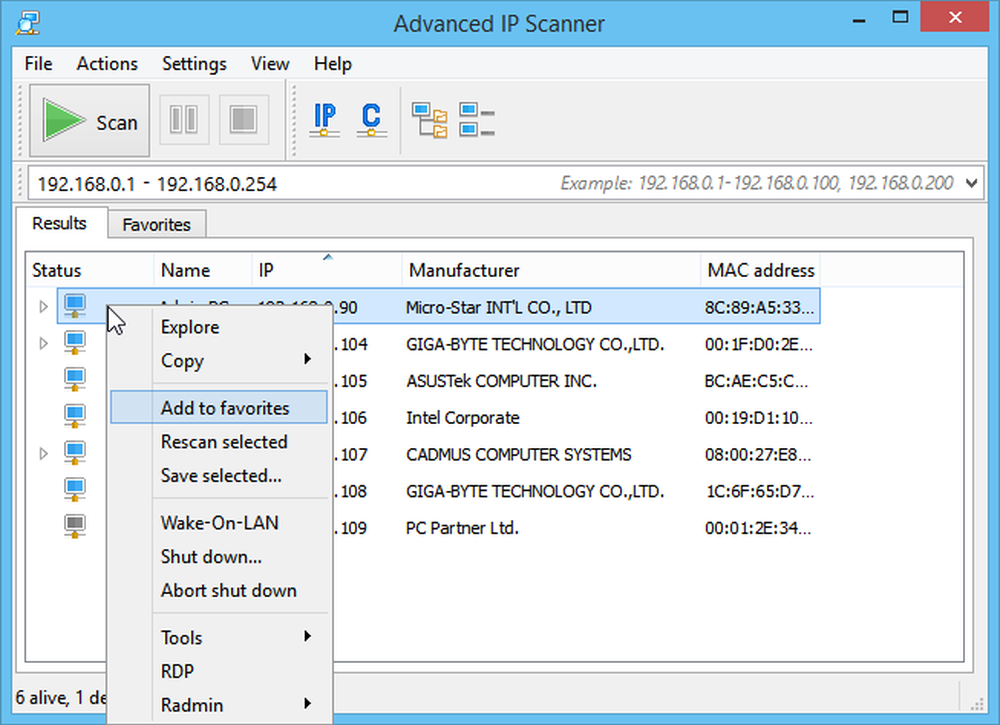The height and width of the screenshot is (725, 1000).
Task: Stop the scan using the stop icon
Action: 243,119
